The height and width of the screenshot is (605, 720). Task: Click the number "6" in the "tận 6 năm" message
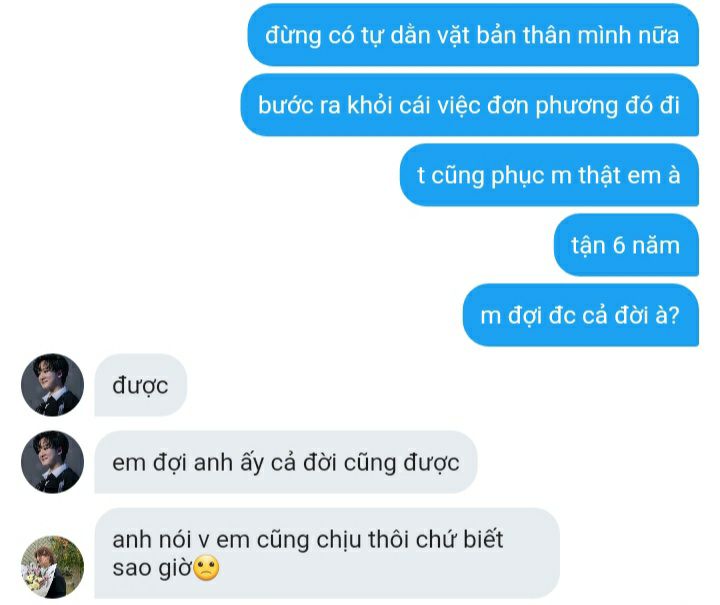619,245
